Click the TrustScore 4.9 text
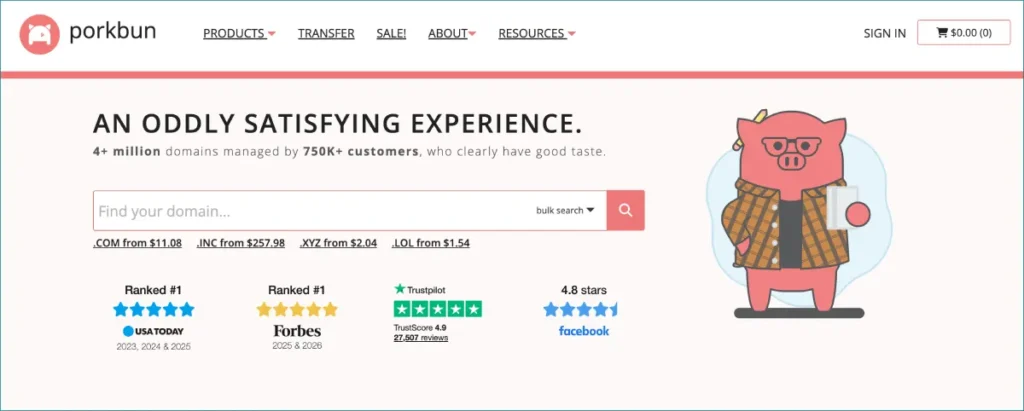Screen dimensions: 1024x411 point(420,327)
